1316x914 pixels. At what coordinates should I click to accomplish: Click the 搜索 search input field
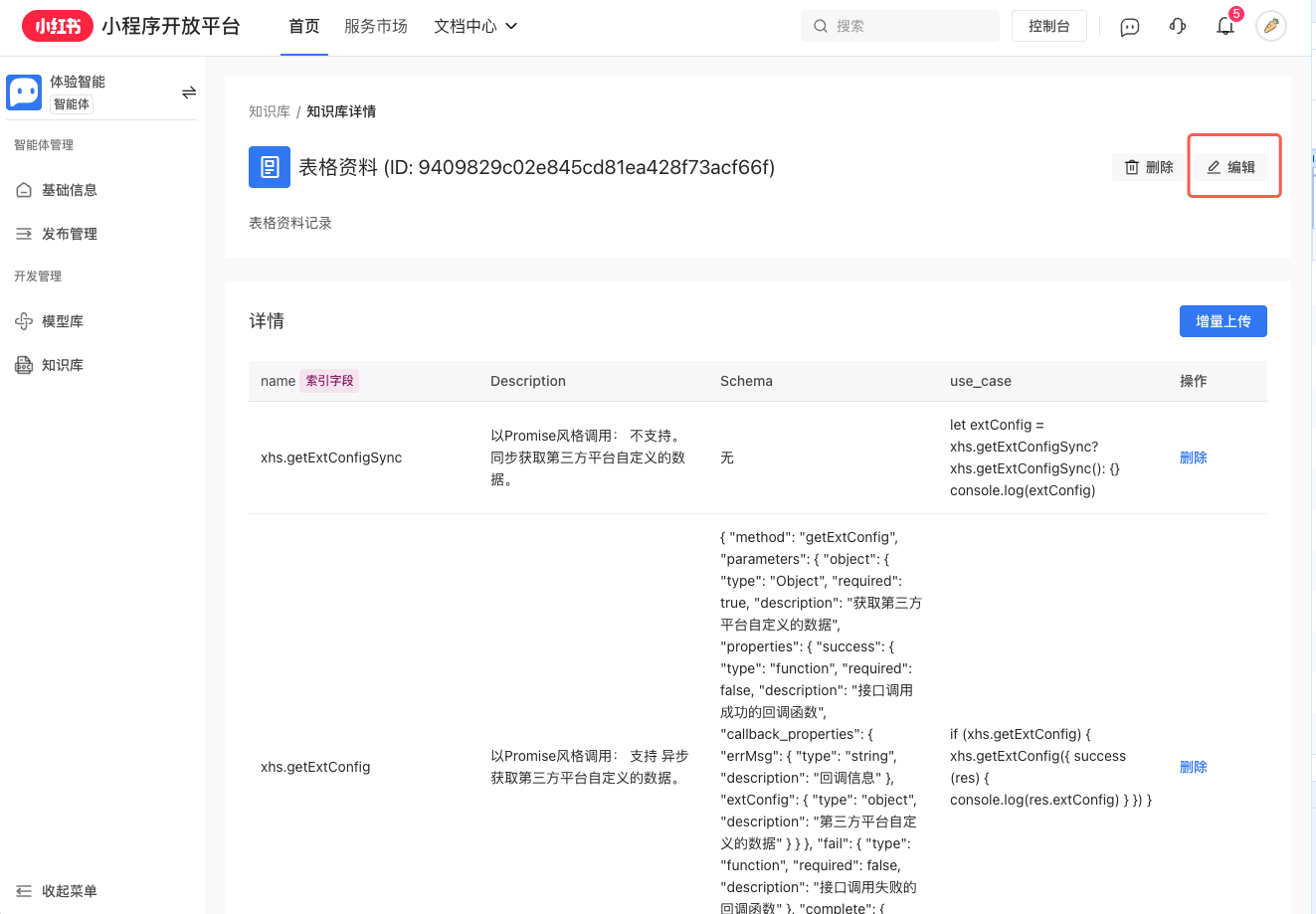pyautogui.click(x=899, y=26)
